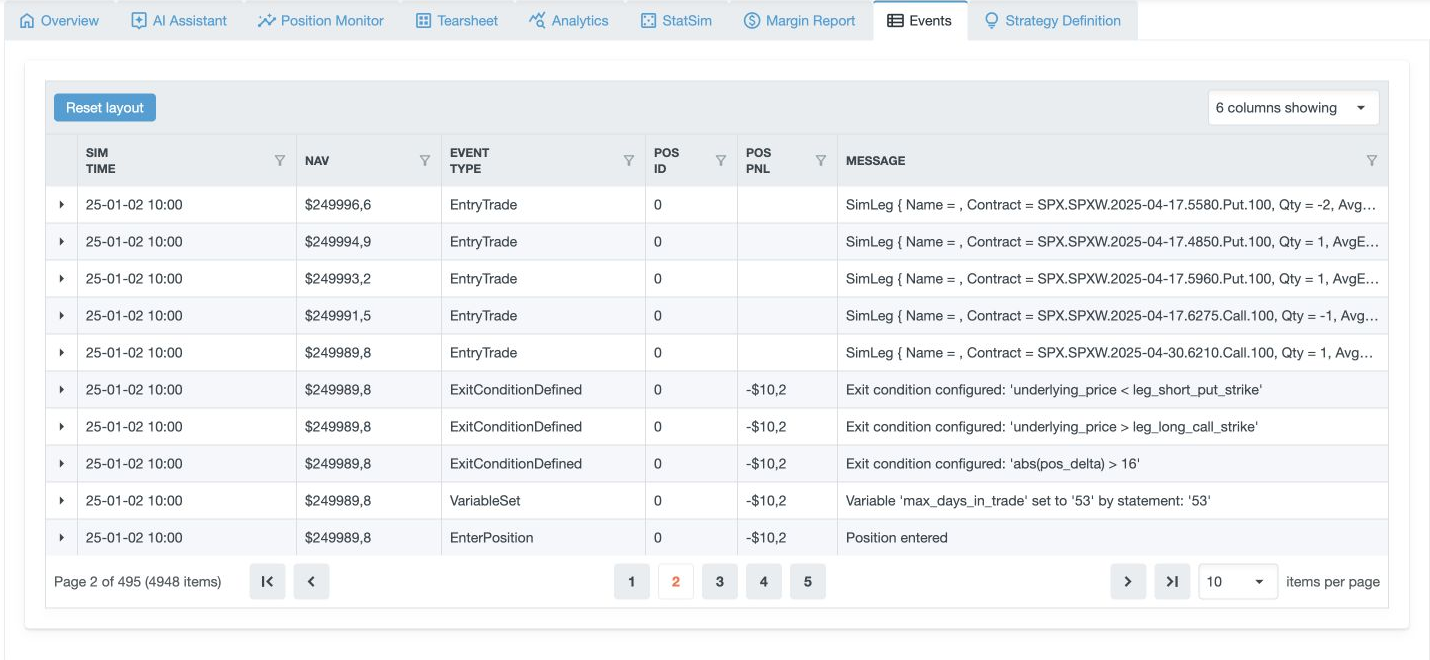The height and width of the screenshot is (660, 1430).
Task: Open EVENT TYPE column filter
Action: click(629, 160)
